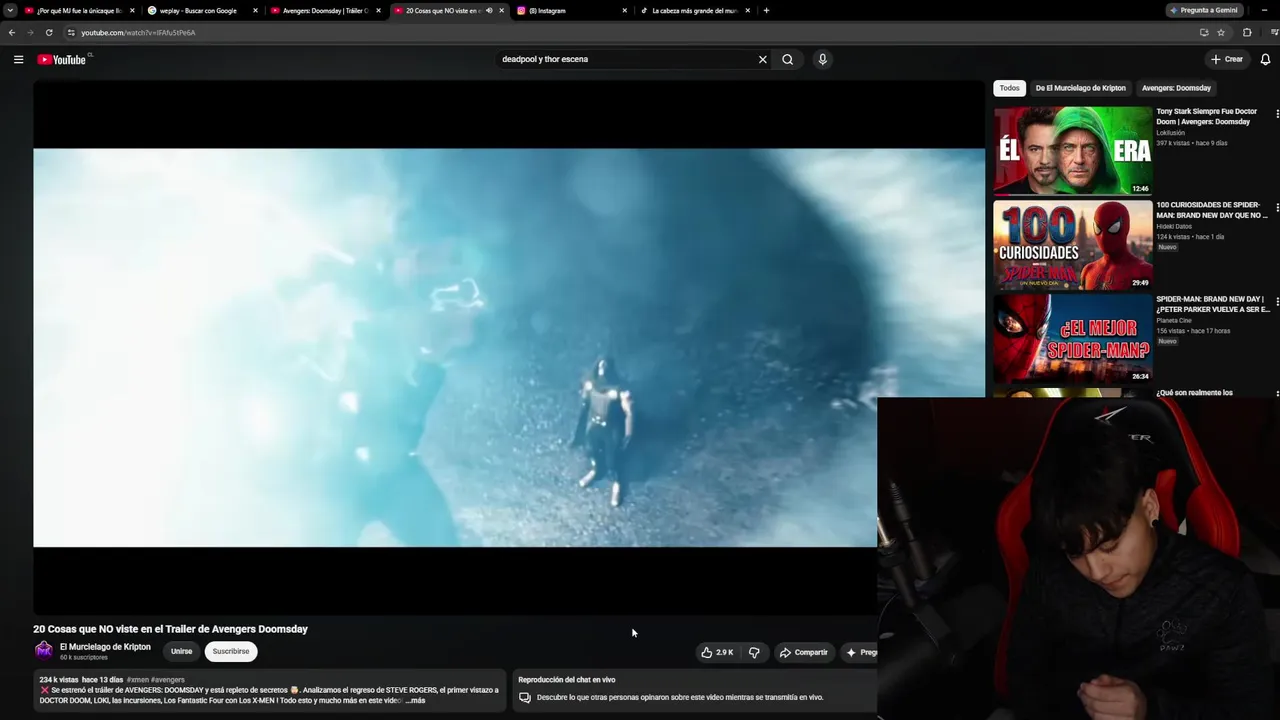Reload the page in the browser
The image size is (1280, 720).
(x=49, y=32)
